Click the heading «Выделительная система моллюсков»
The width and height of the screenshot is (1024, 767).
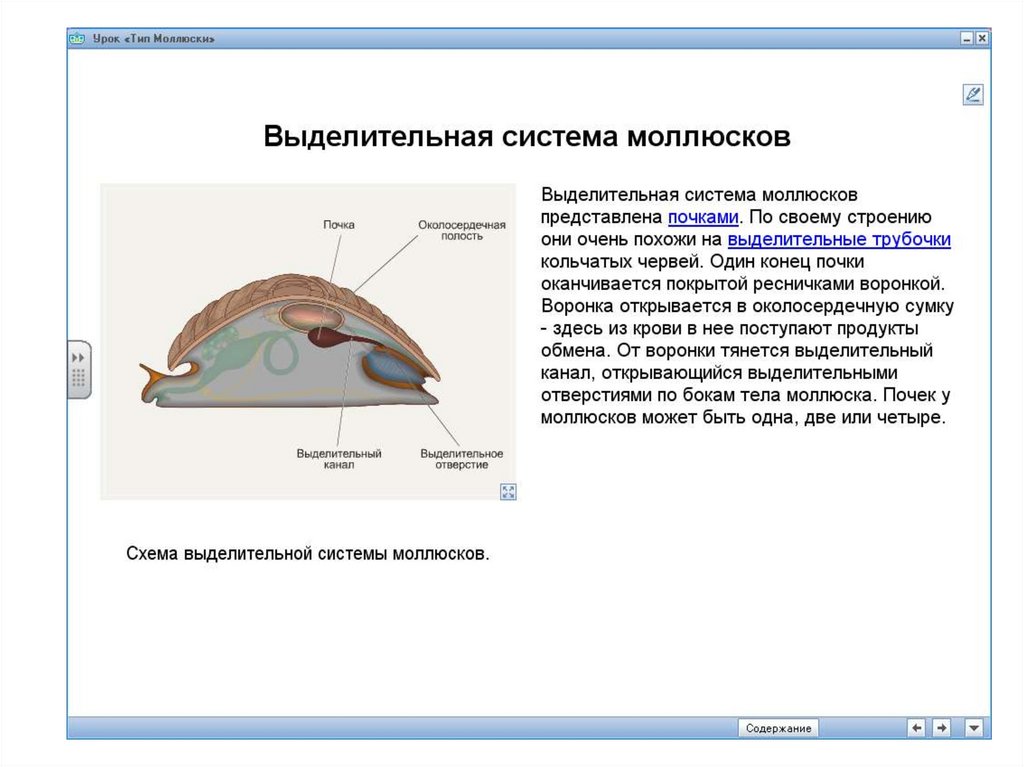(x=527, y=137)
